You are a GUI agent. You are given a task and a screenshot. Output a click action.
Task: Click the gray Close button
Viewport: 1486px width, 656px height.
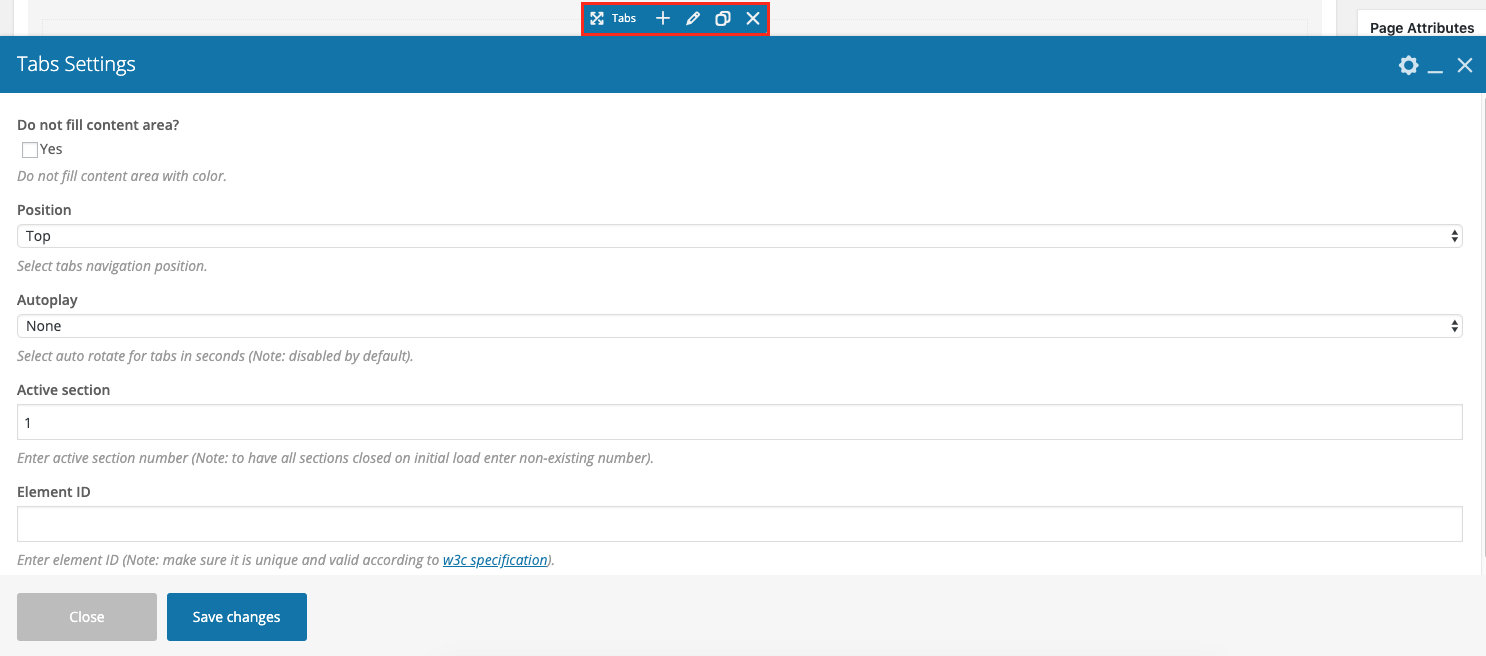pyautogui.click(x=87, y=617)
